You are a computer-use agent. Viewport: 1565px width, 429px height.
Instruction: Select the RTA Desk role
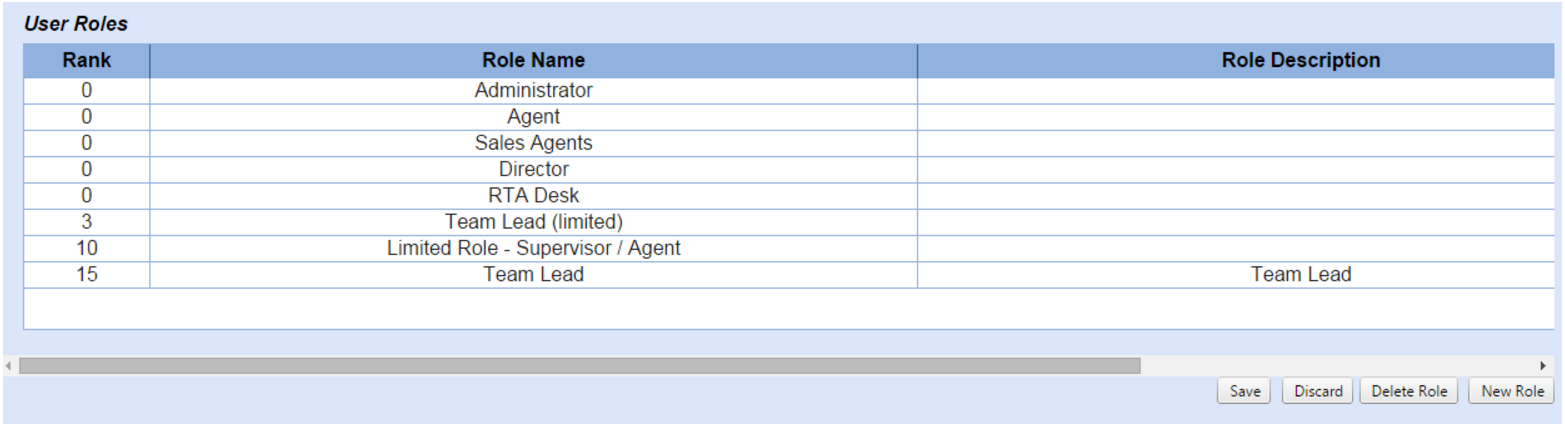click(533, 196)
